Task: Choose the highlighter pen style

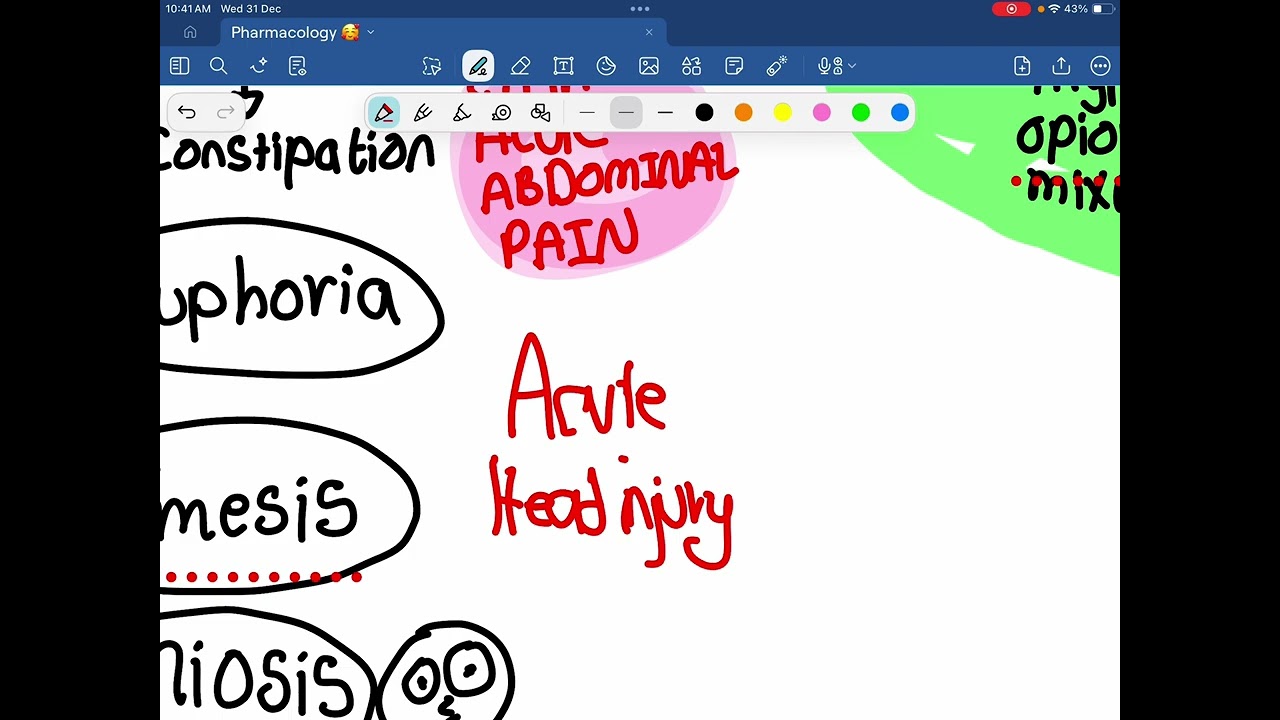Action: (x=462, y=112)
